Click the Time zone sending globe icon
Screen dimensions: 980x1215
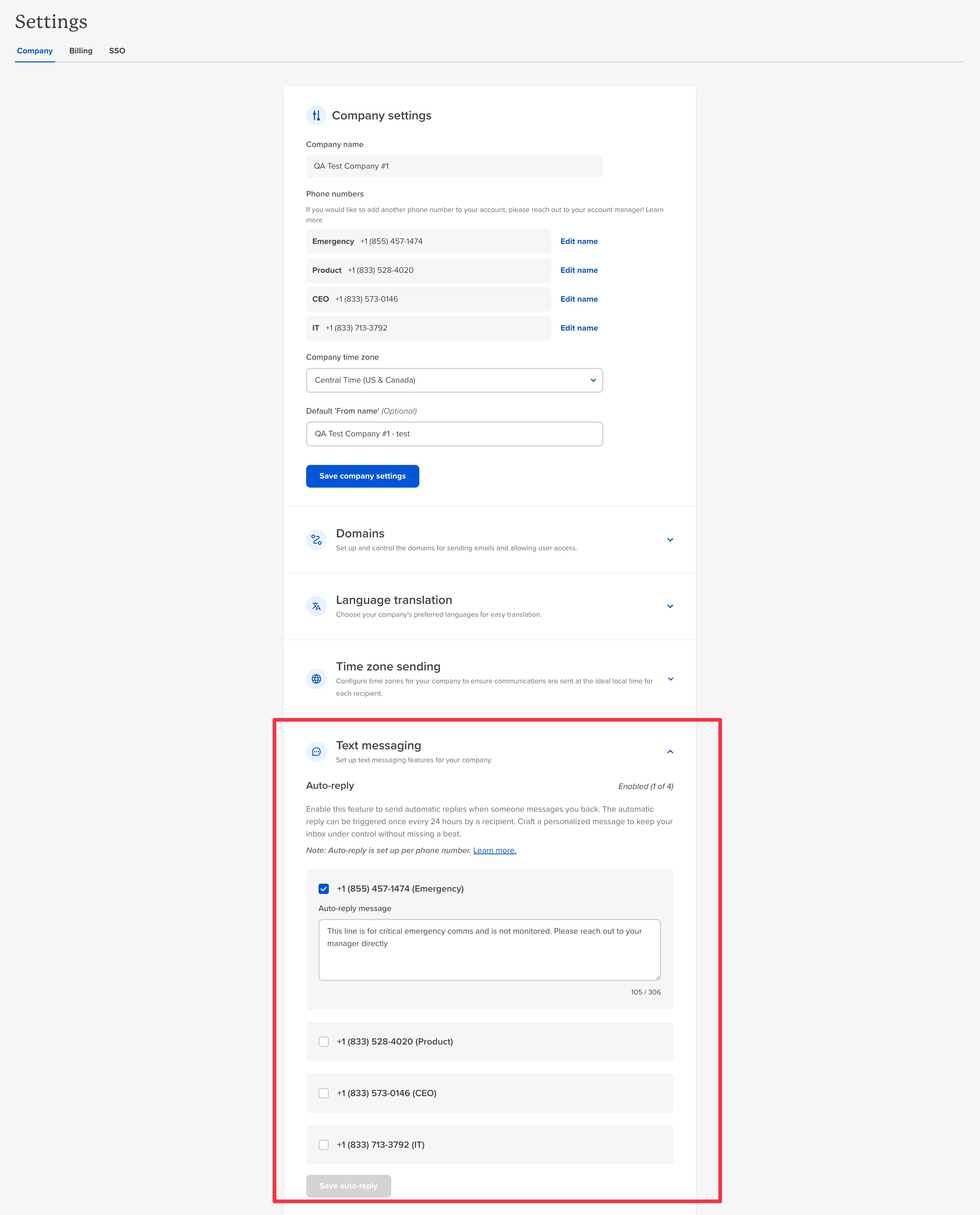coord(316,679)
